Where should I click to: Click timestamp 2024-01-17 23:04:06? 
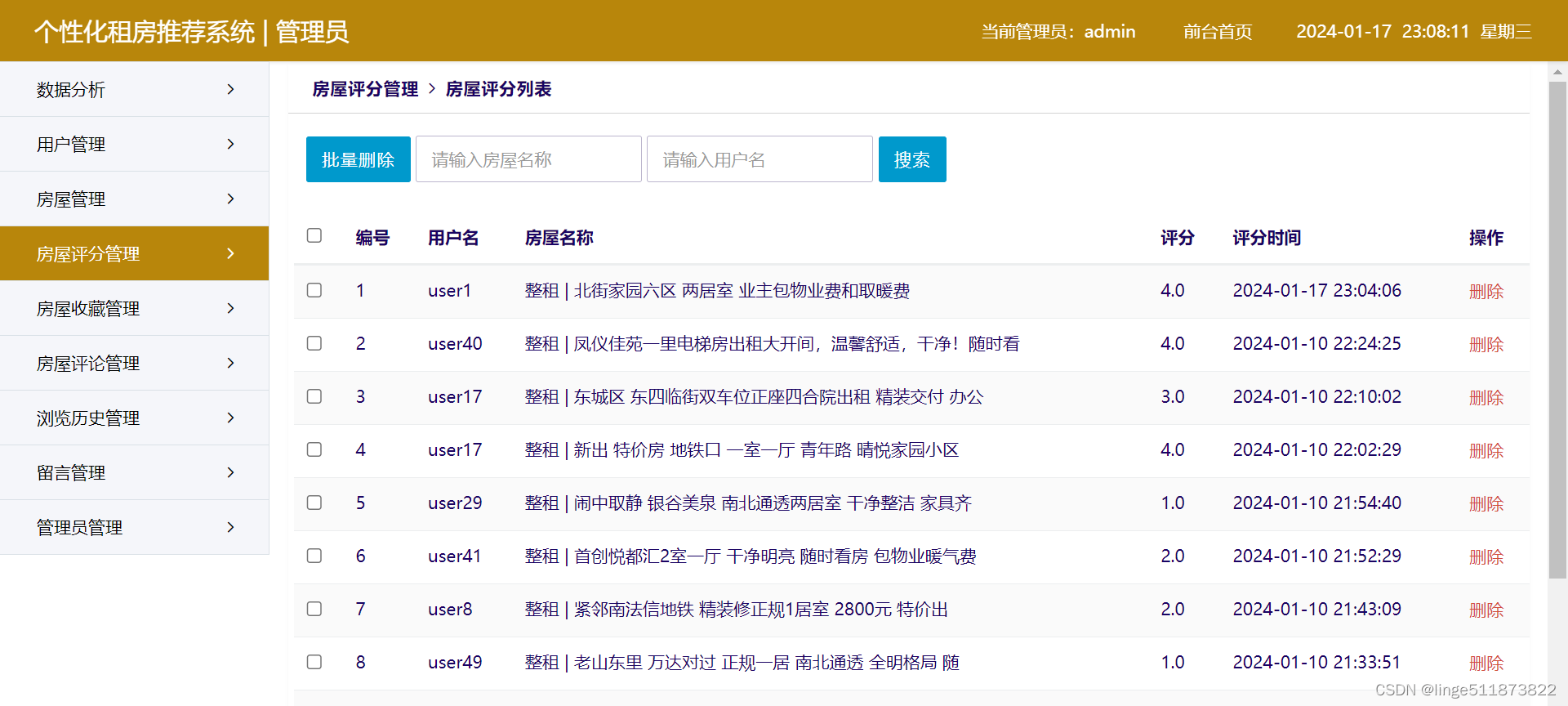(1316, 290)
